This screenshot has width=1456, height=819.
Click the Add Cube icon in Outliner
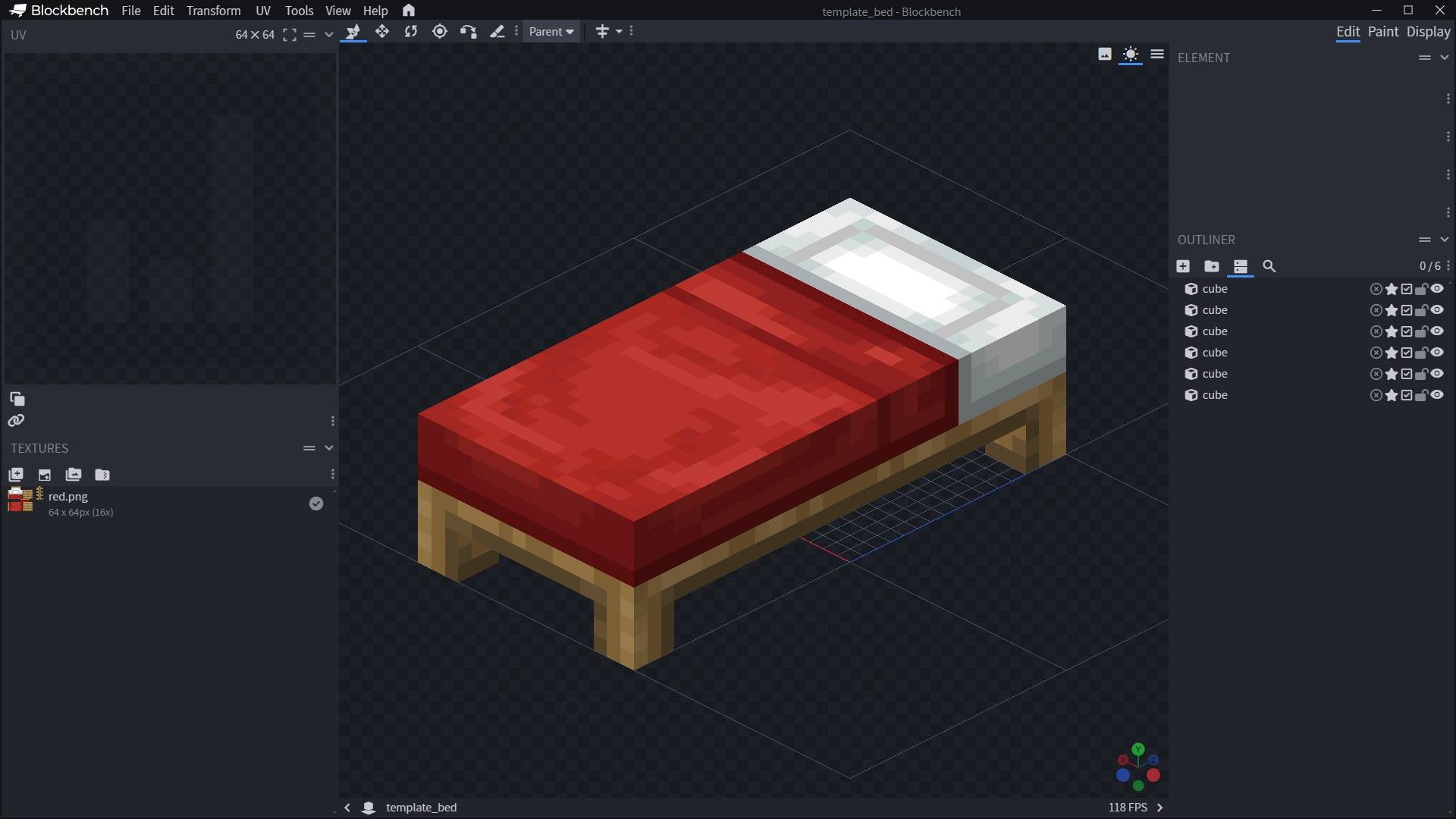[1183, 266]
